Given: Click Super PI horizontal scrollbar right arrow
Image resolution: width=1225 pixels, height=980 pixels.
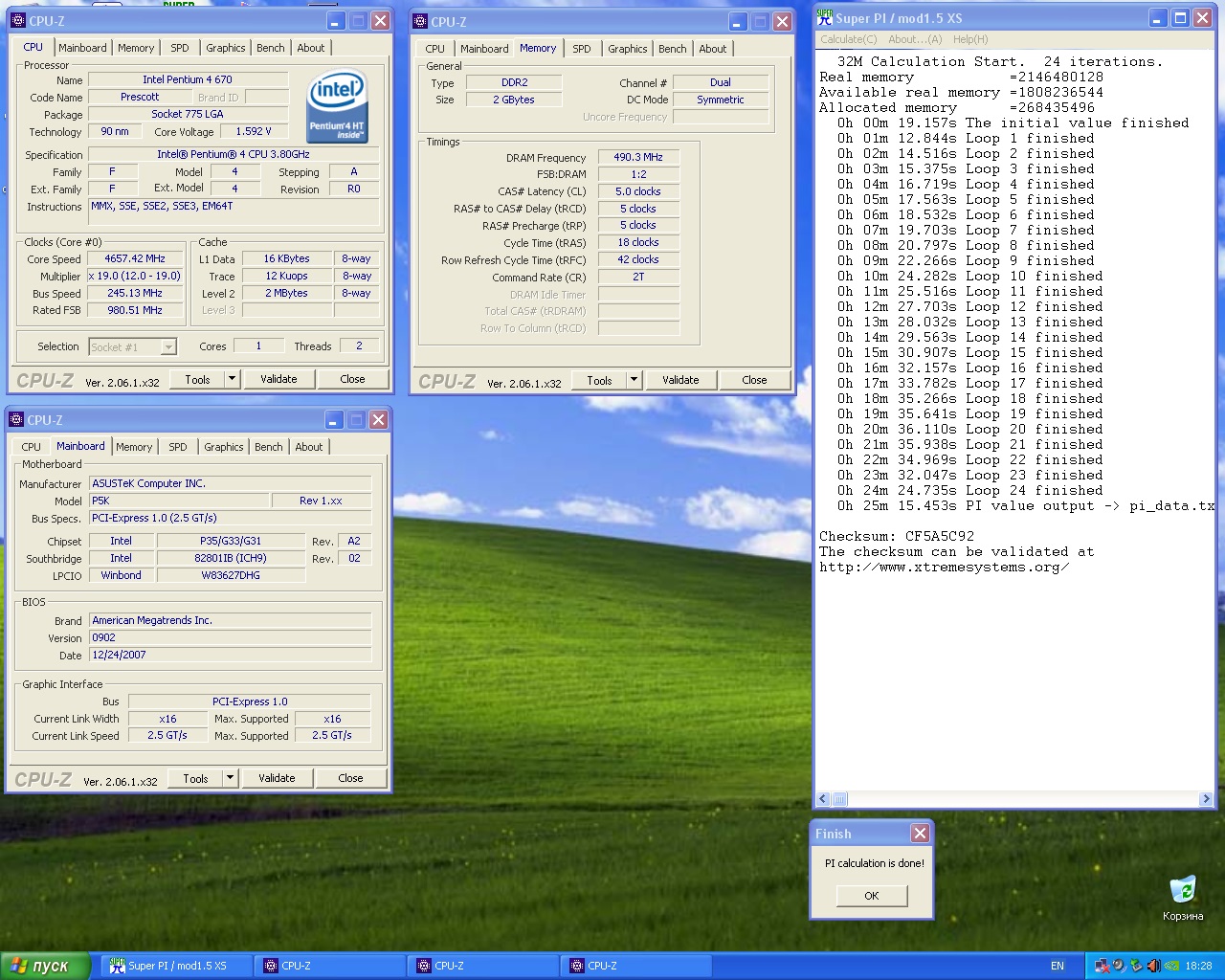Looking at the screenshot, I should coord(1206,799).
